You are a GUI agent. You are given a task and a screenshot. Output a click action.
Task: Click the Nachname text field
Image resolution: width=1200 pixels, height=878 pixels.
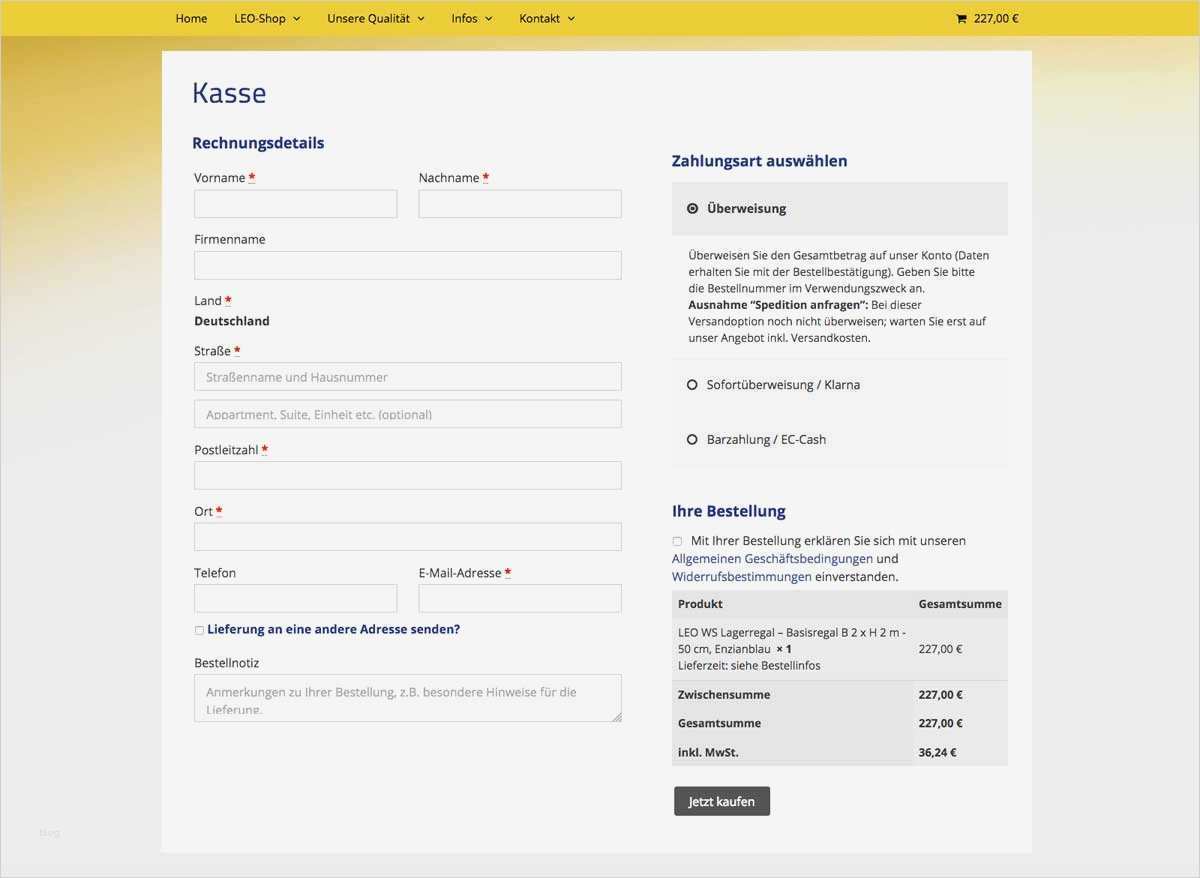(x=519, y=203)
